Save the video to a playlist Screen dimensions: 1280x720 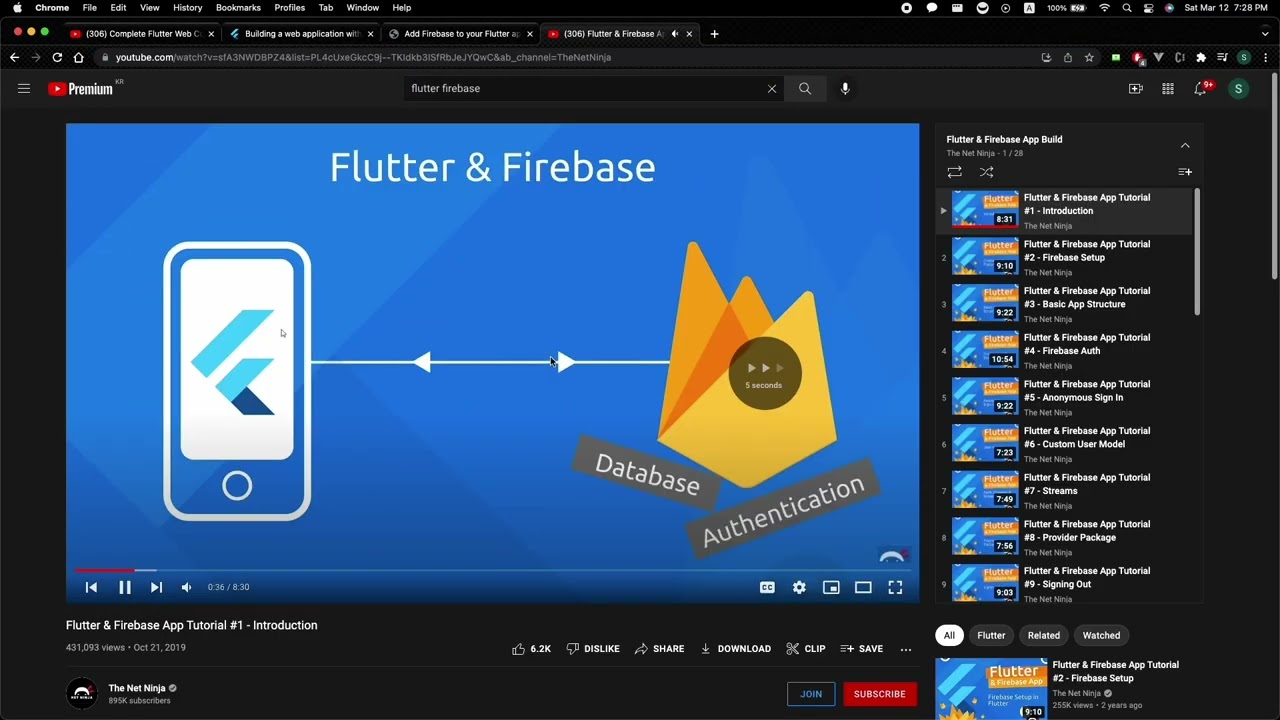click(x=861, y=649)
